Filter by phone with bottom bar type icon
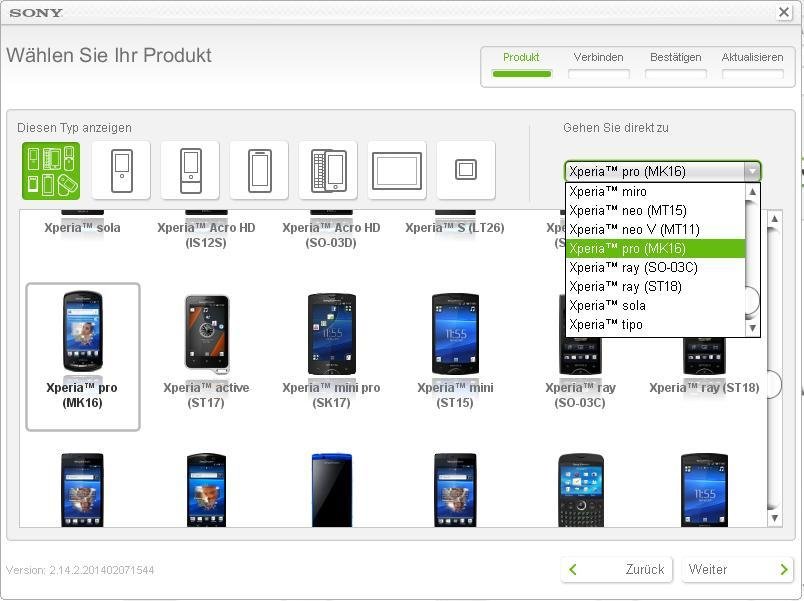 (190, 171)
